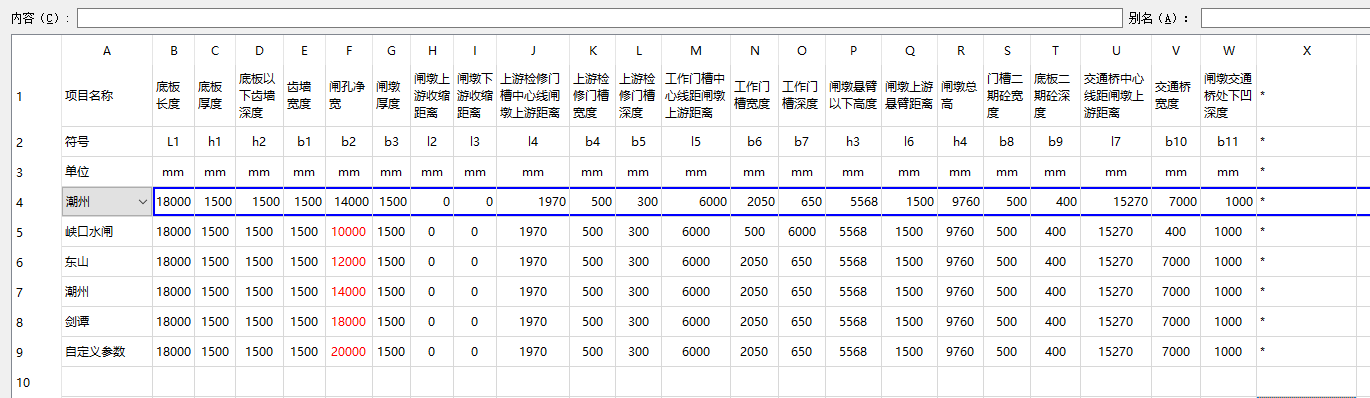The image size is (1370, 398).
Task: Click the 闸墩总高 header cell
Action: [x=960, y=97]
